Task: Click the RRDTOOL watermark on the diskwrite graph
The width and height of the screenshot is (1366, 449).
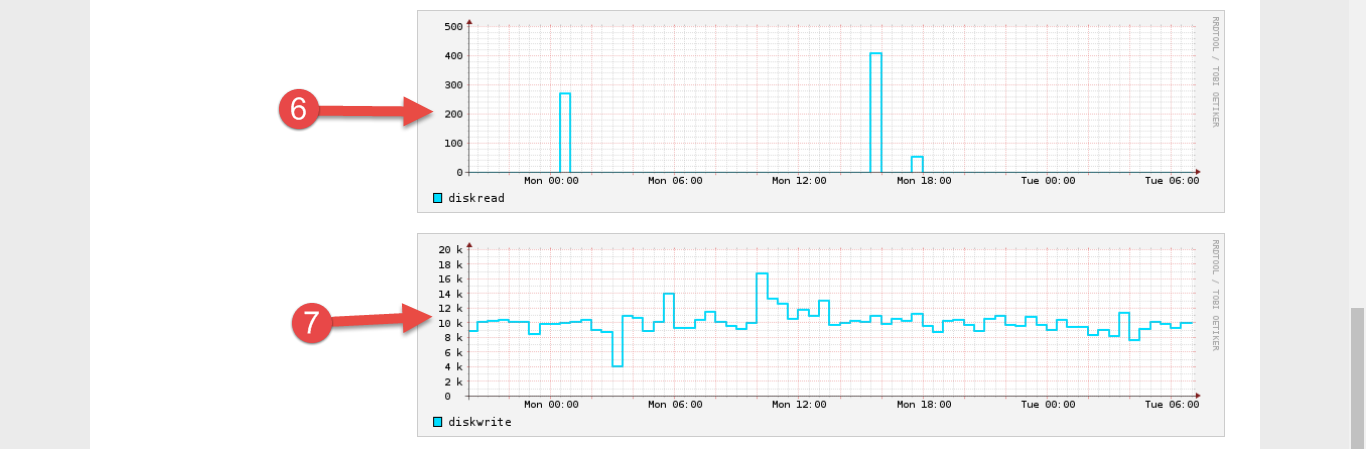Action: [x=1215, y=295]
